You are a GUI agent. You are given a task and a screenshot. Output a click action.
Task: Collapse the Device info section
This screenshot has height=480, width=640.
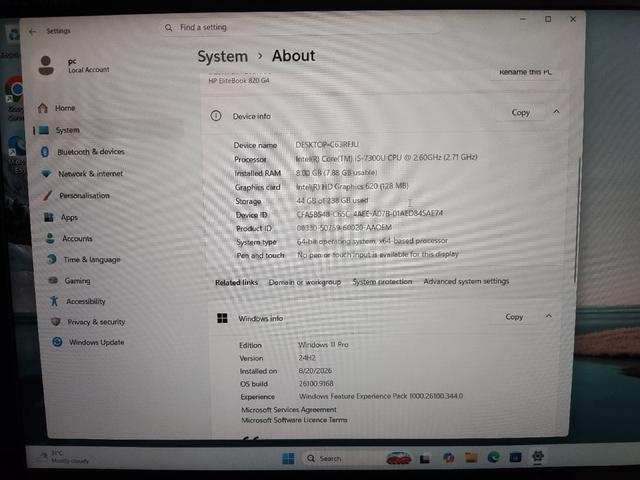[556, 111]
